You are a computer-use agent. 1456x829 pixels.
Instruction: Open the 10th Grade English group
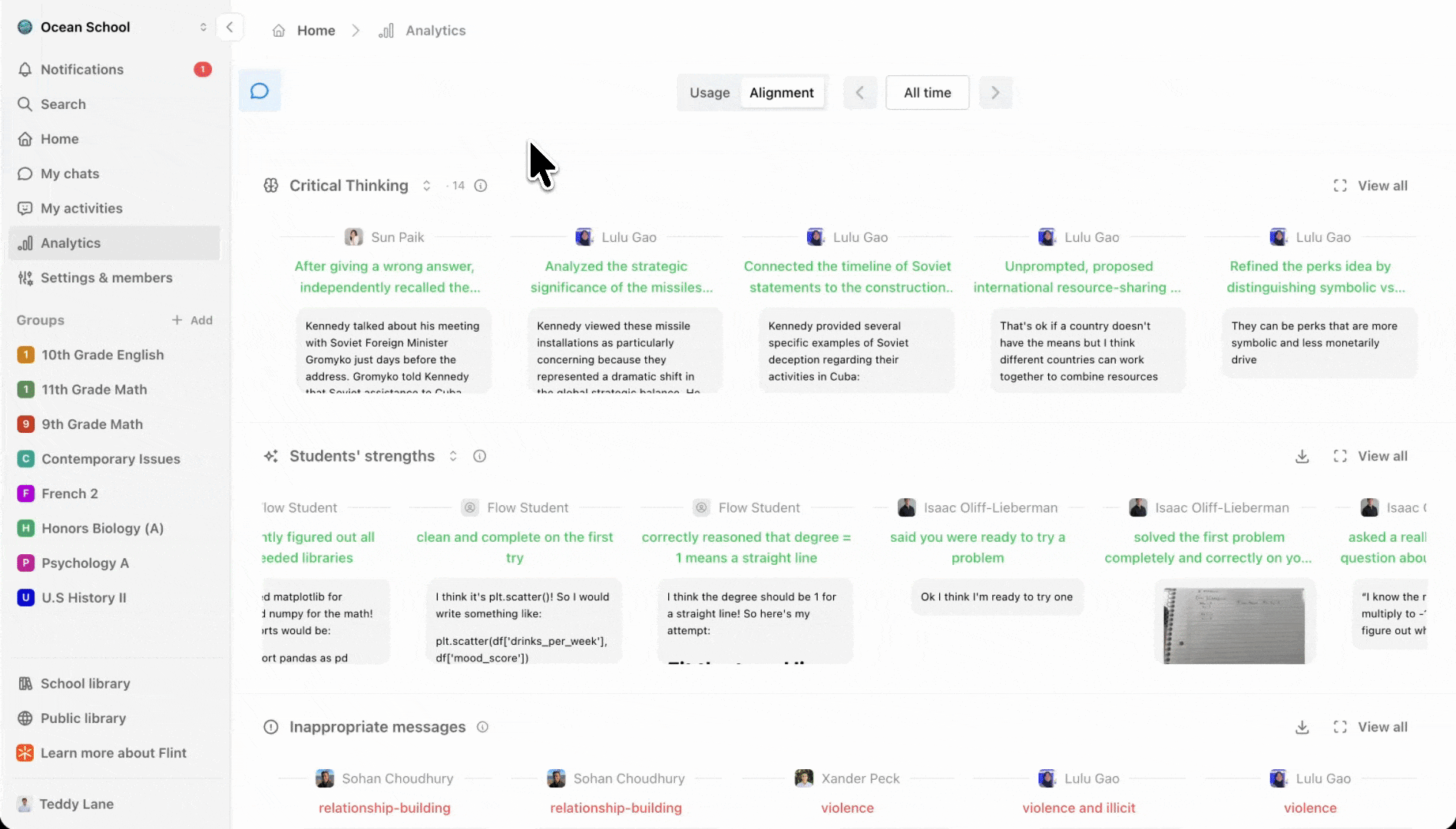(x=114, y=355)
